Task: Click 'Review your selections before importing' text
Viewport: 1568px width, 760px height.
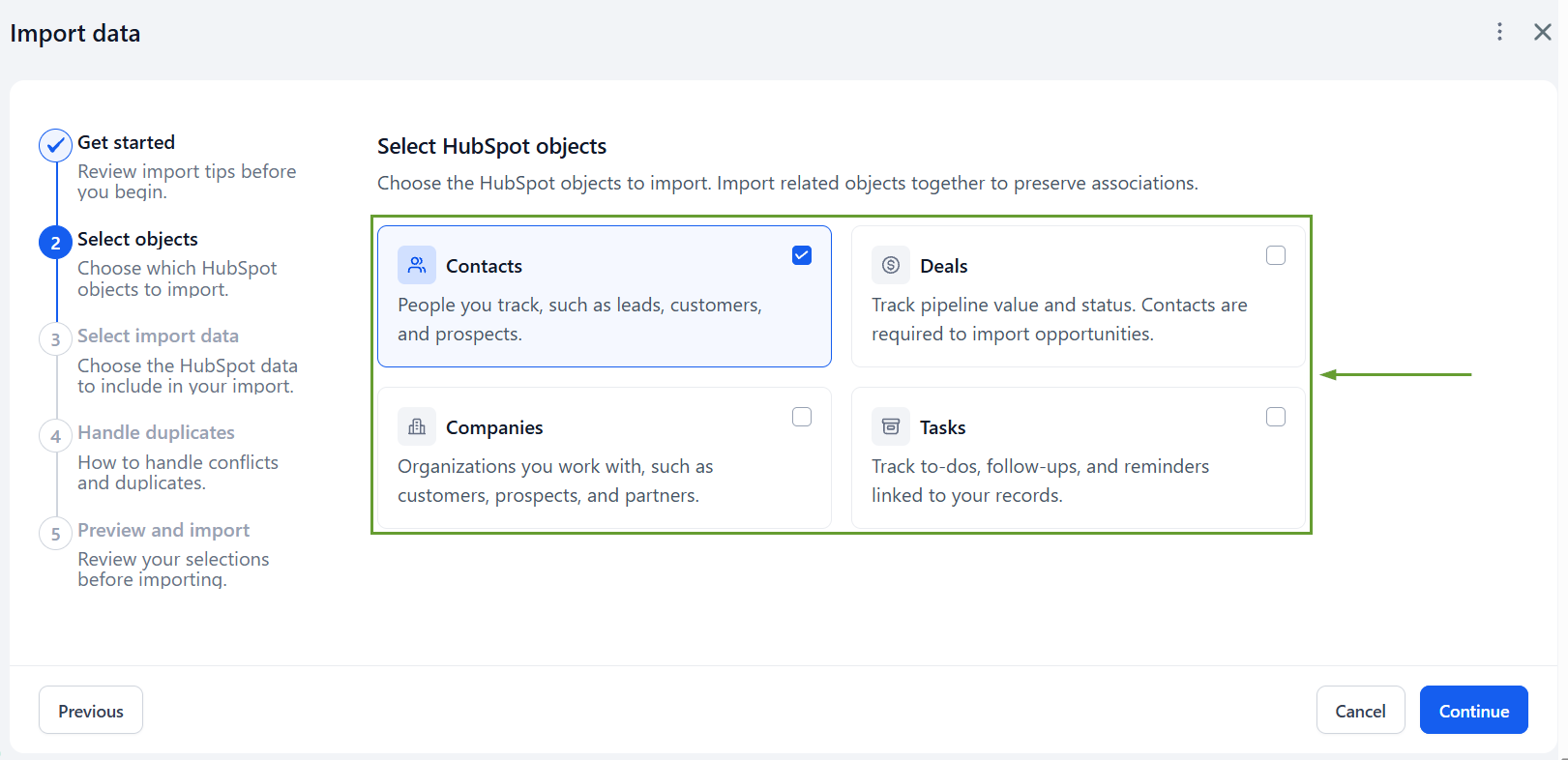Action: coord(173,569)
